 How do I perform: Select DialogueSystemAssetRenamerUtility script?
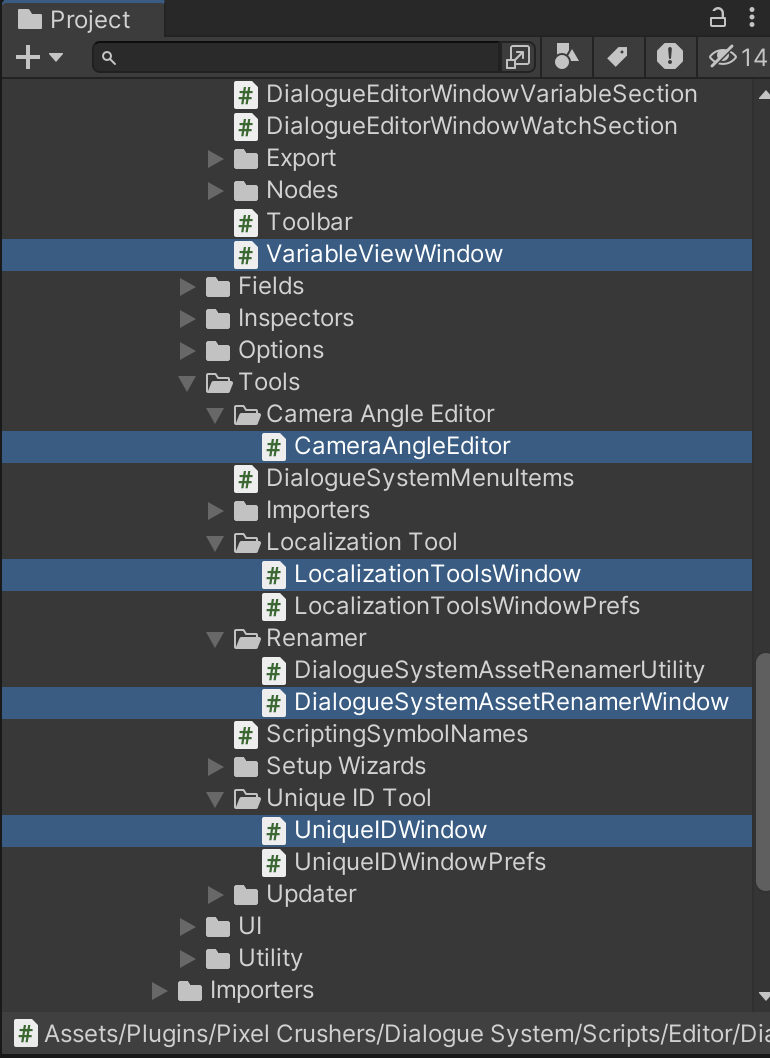click(499, 670)
